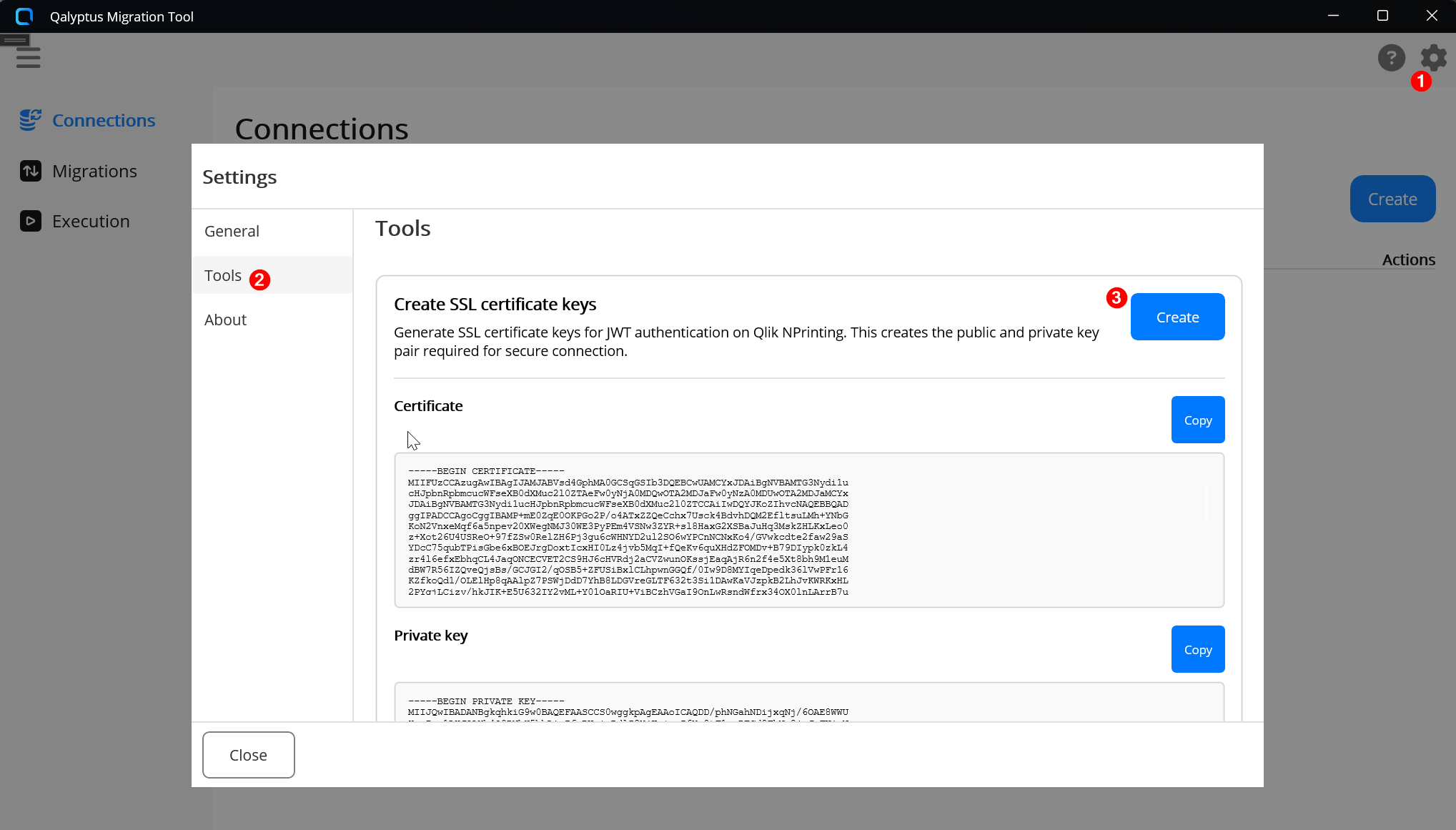Create SSL certificate keys for JWT authentication
The width and height of the screenshot is (1456, 830).
[1177, 317]
